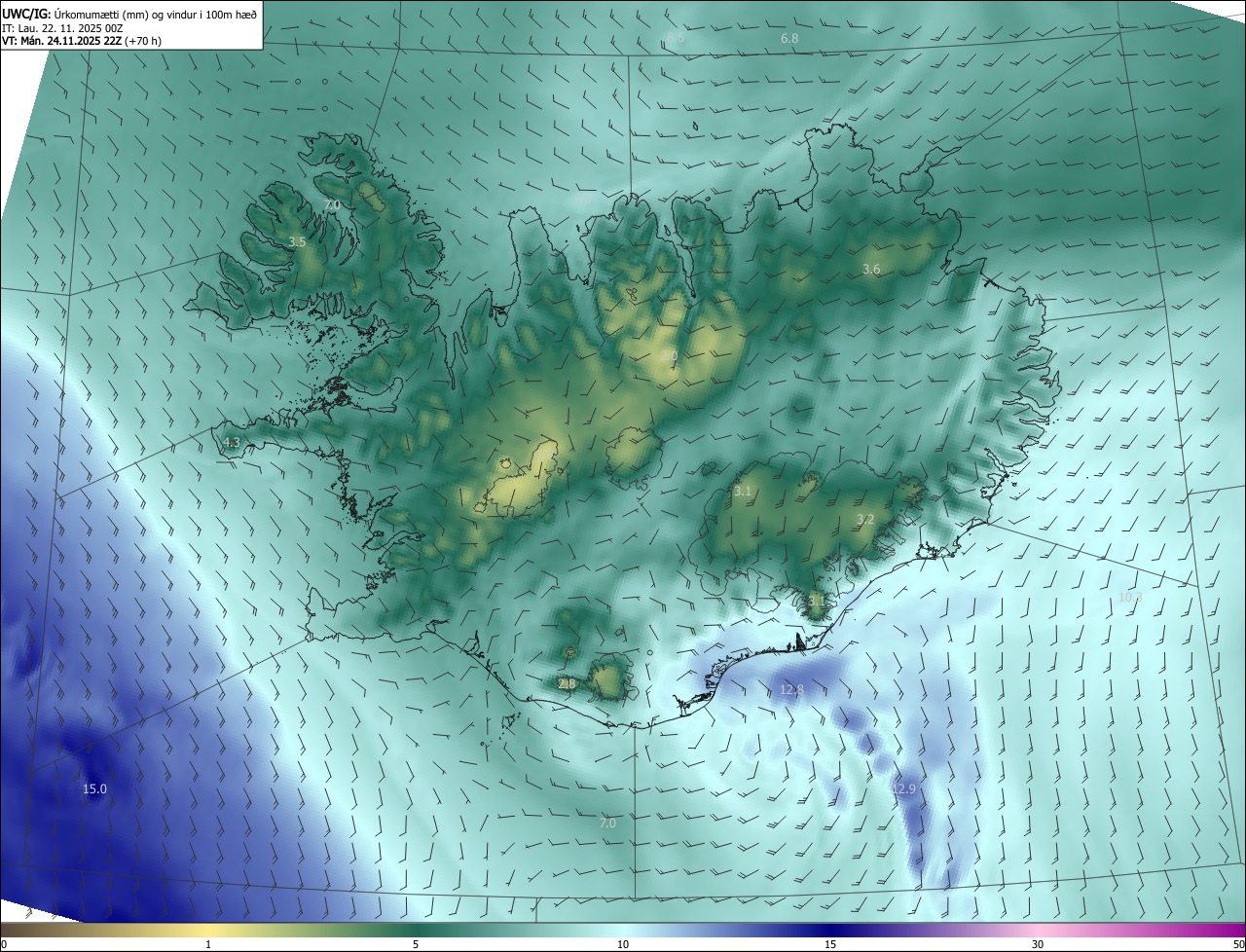The image size is (1246, 952).
Task: Select the 2.0 value in north-central Iceland
Action: (x=669, y=357)
